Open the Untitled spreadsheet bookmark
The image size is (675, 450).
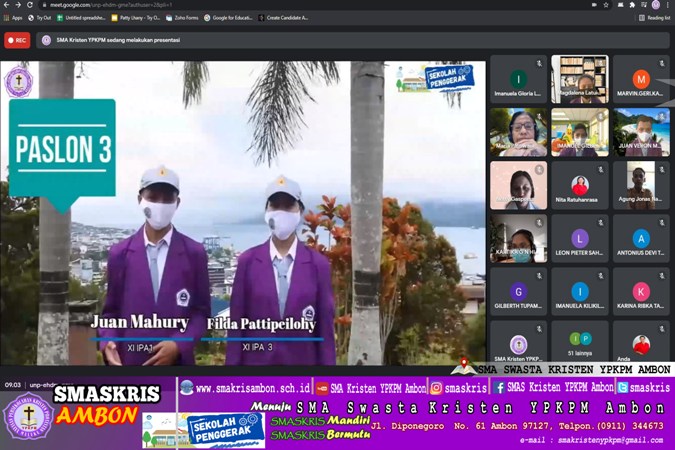81,18
